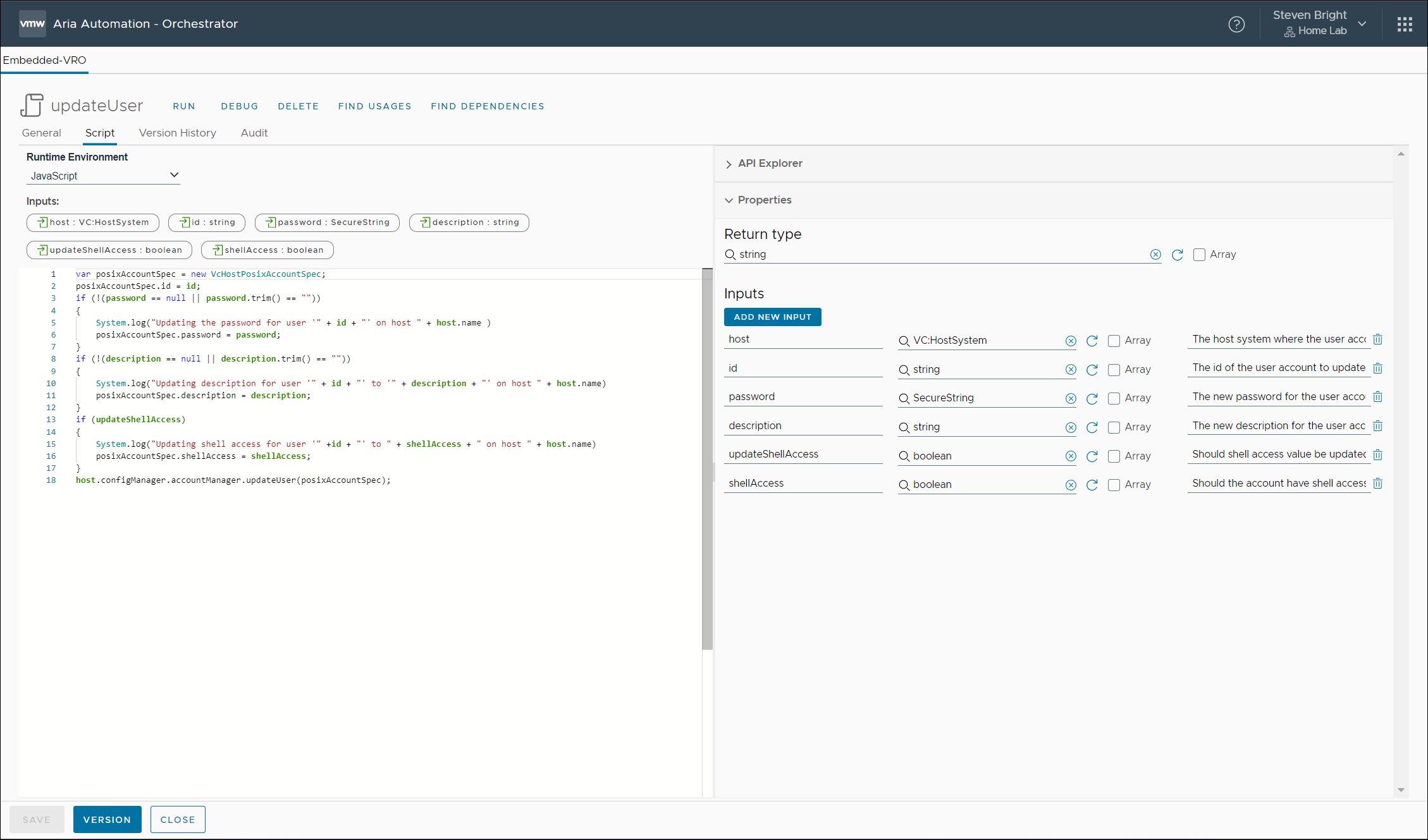Delete the host input with trash icon
The height and width of the screenshot is (840, 1428).
coord(1378,339)
